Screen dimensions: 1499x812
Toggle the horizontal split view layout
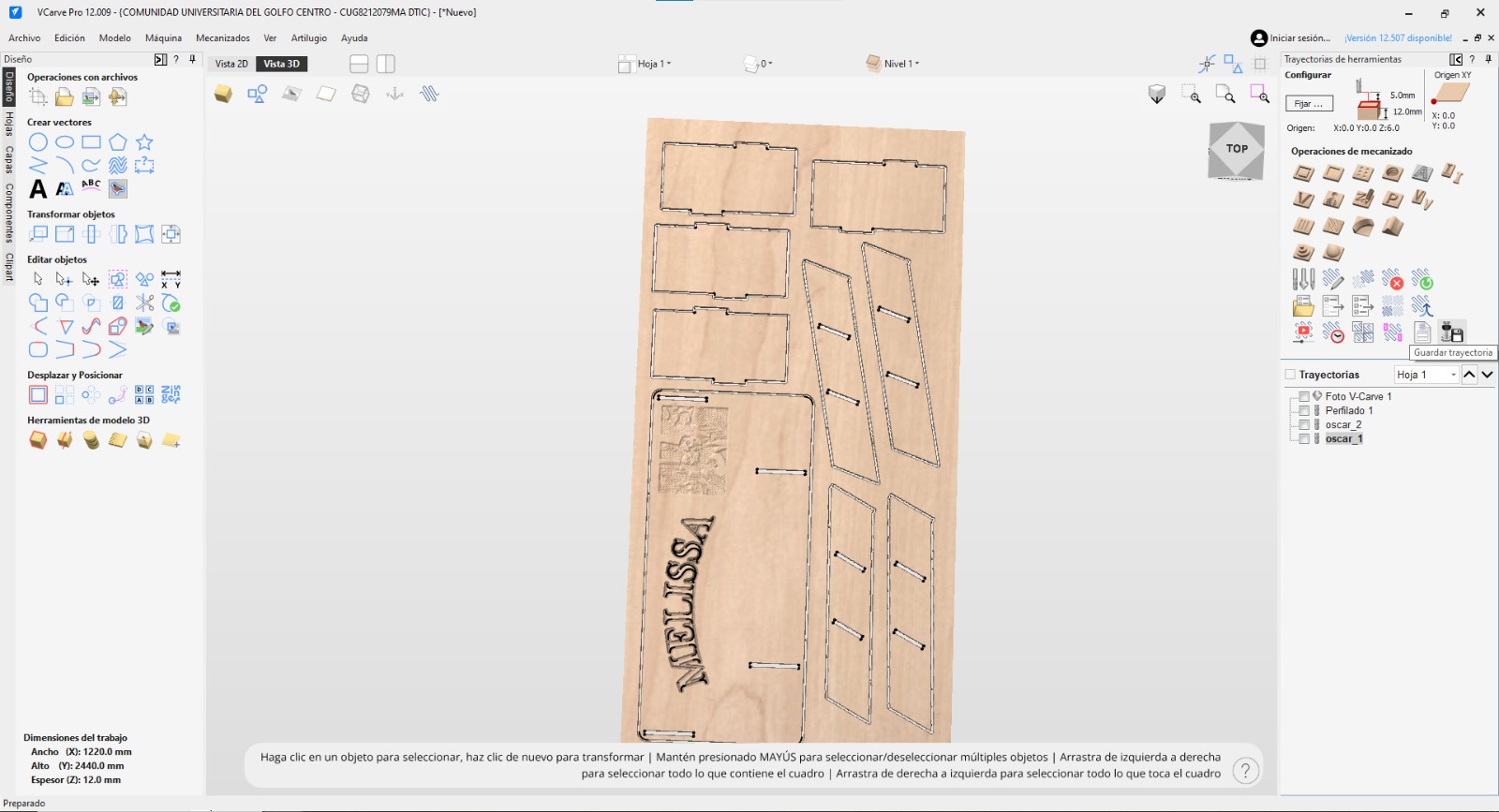click(359, 64)
